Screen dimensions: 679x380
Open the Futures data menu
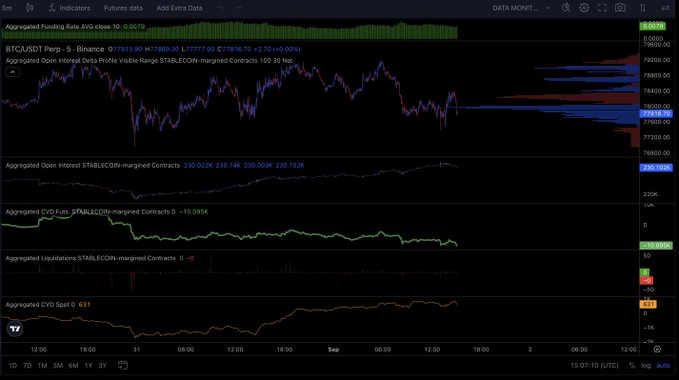(123, 8)
